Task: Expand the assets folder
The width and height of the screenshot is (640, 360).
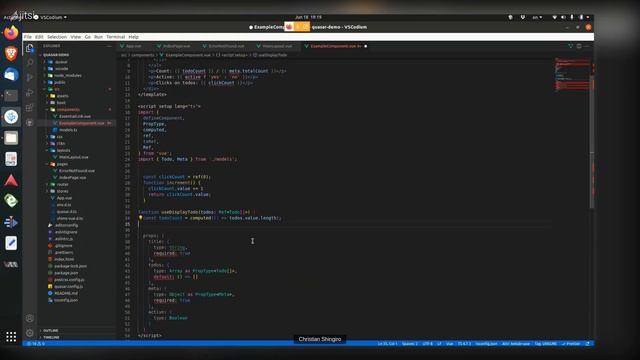Action: pos(62,96)
